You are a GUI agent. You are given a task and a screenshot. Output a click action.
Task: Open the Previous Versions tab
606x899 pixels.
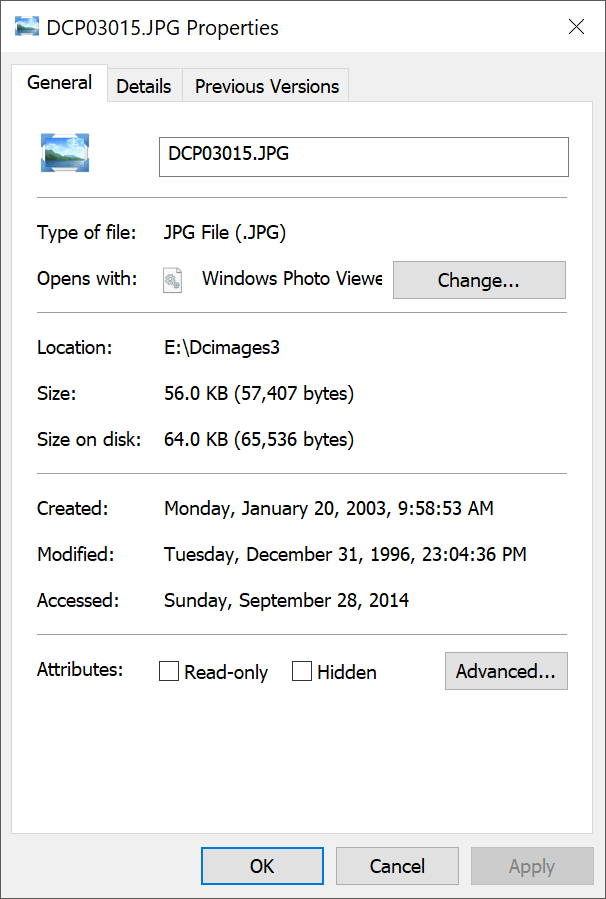265,87
